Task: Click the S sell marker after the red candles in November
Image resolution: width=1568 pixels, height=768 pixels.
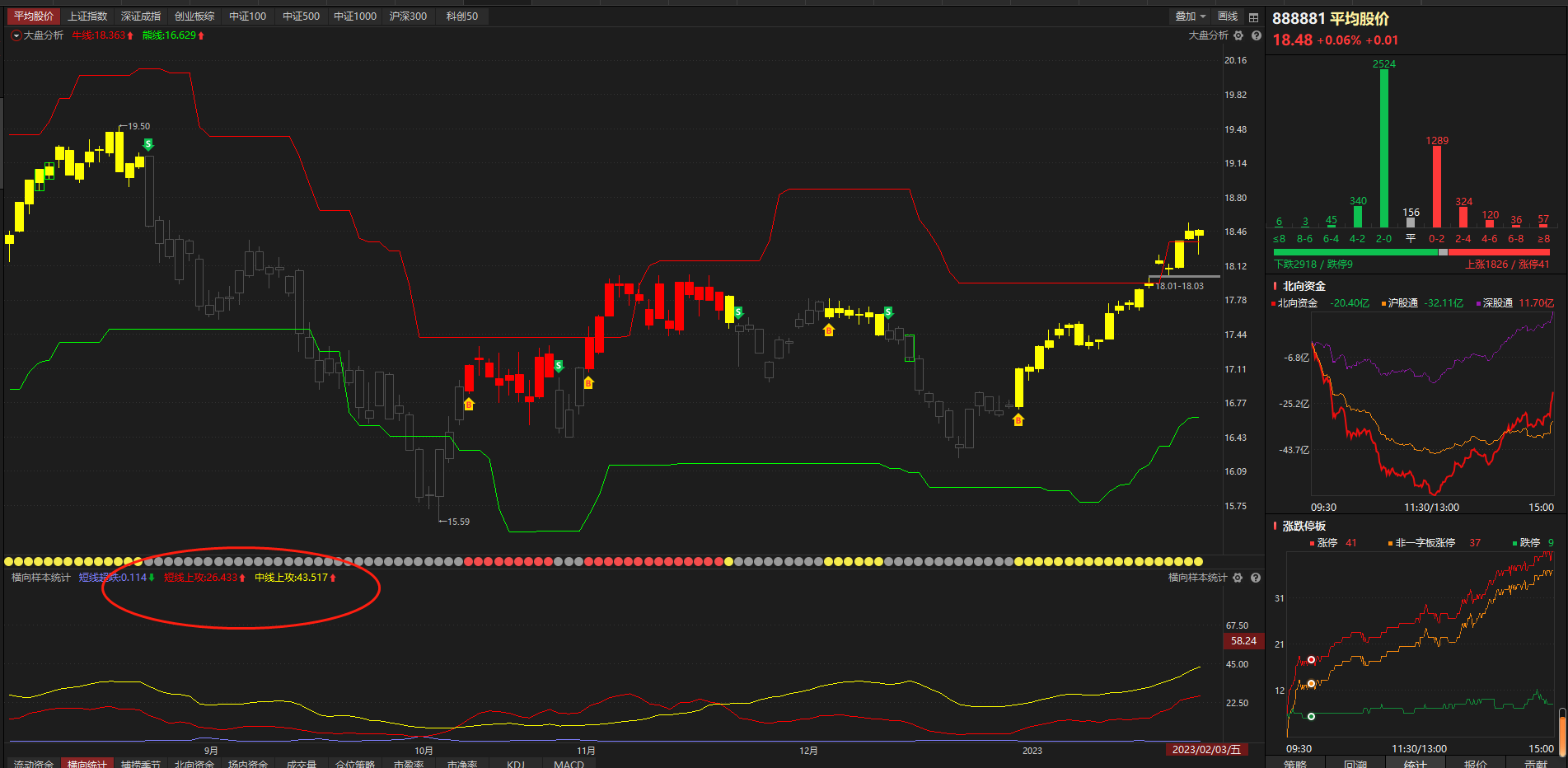Action: tap(738, 312)
